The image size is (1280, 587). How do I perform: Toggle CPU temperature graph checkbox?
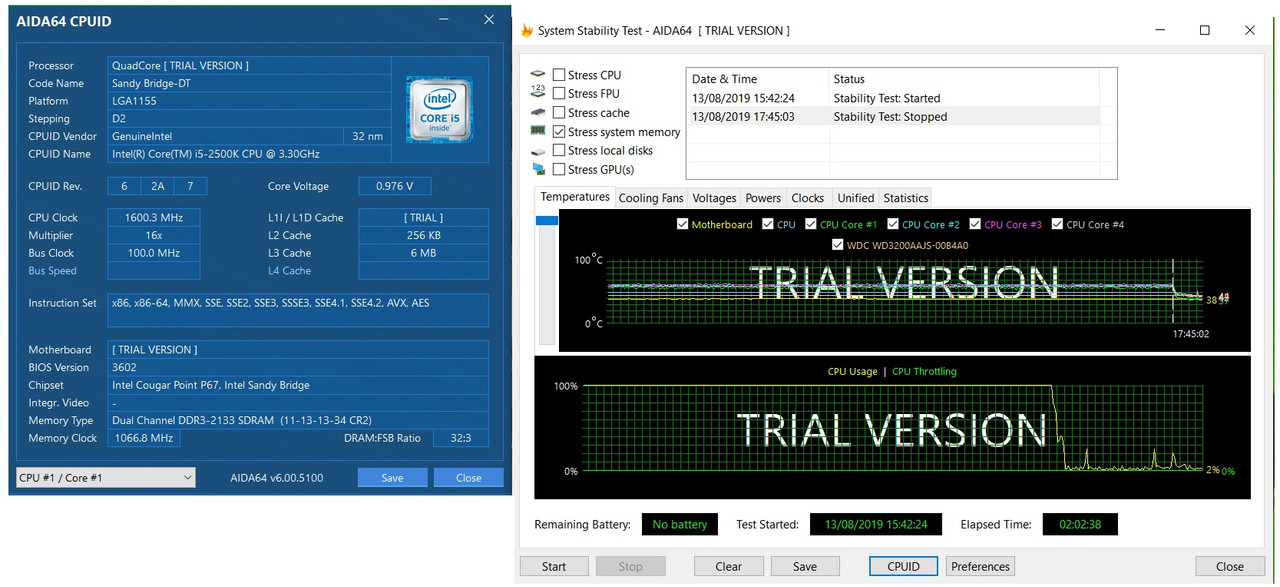point(768,224)
